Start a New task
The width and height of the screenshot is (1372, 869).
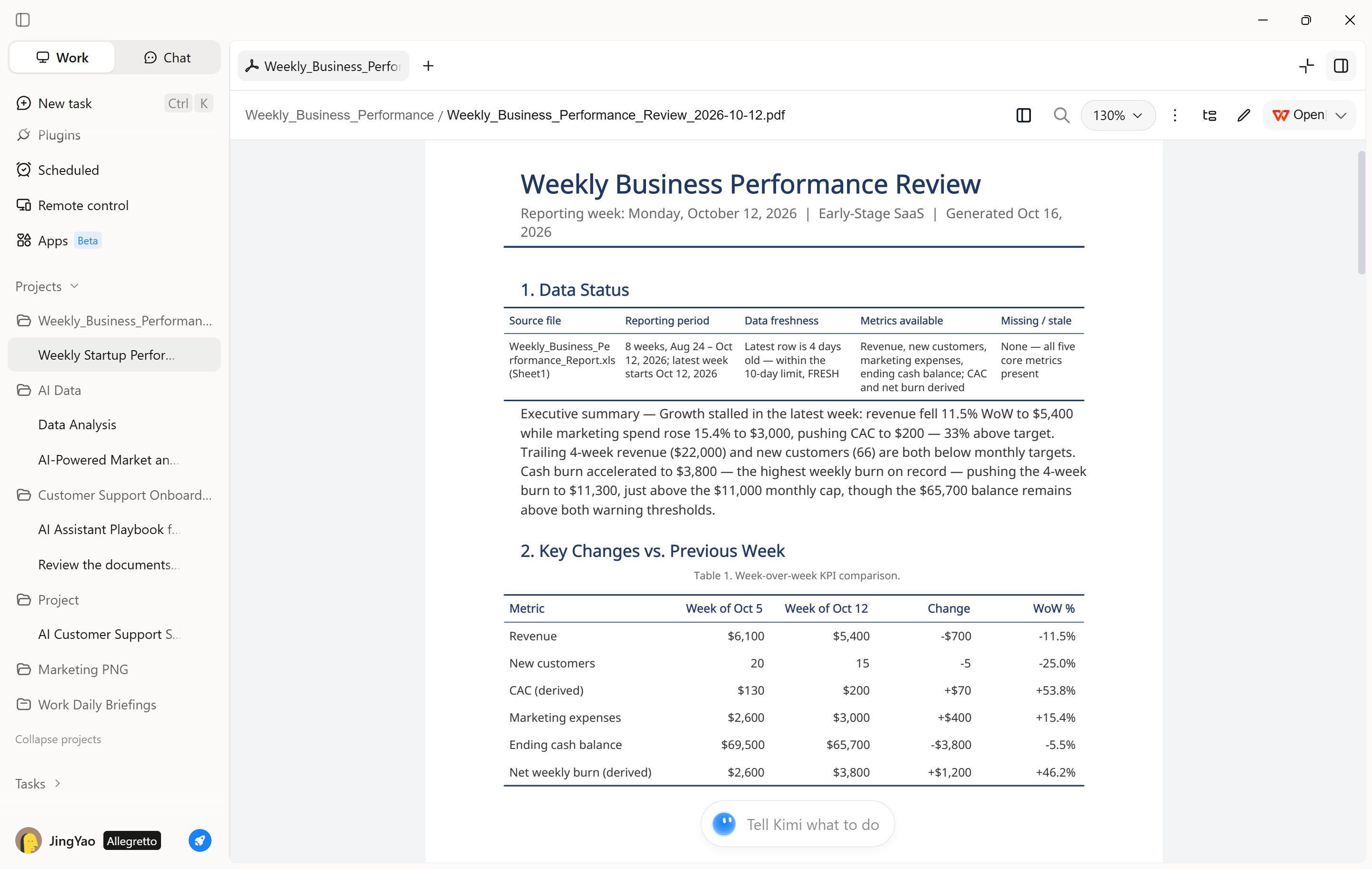pos(114,103)
